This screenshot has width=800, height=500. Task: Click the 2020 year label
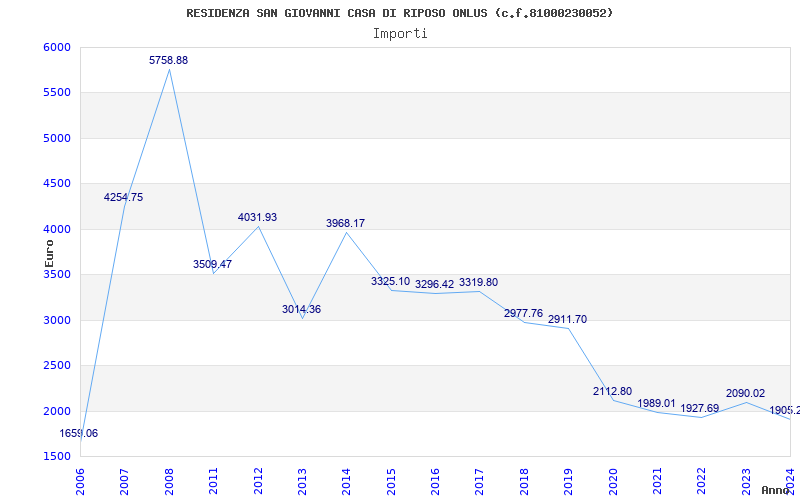point(613,482)
